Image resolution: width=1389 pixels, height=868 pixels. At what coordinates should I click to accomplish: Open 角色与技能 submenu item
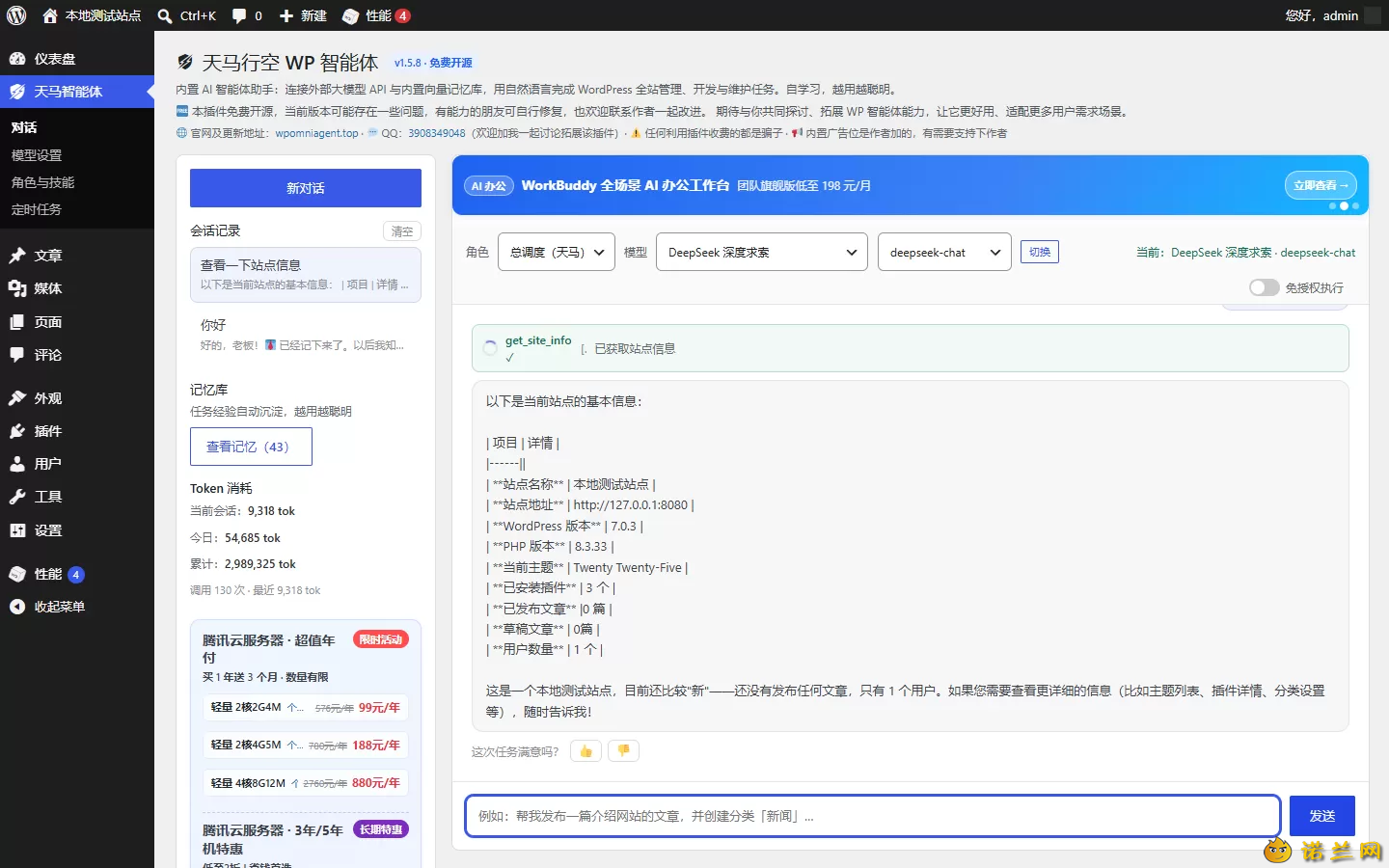(x=42, y=182)
